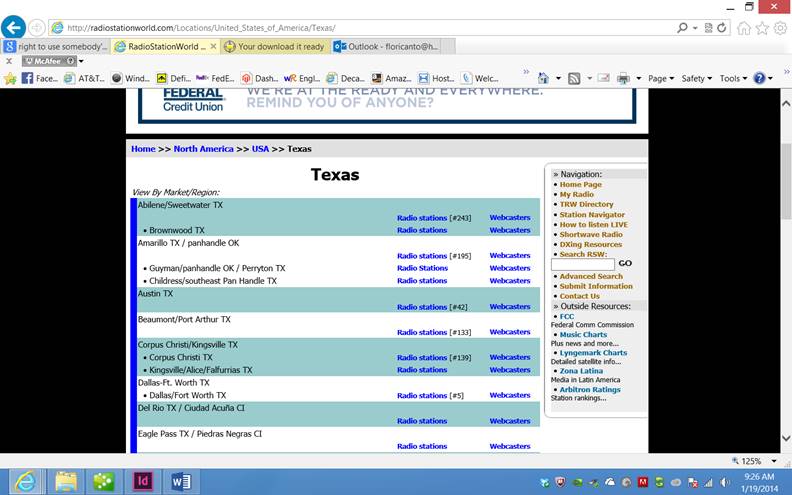
Task: Click Webcasters link for Beaumont/Port Arthur TX
Action: pos(509,332)
